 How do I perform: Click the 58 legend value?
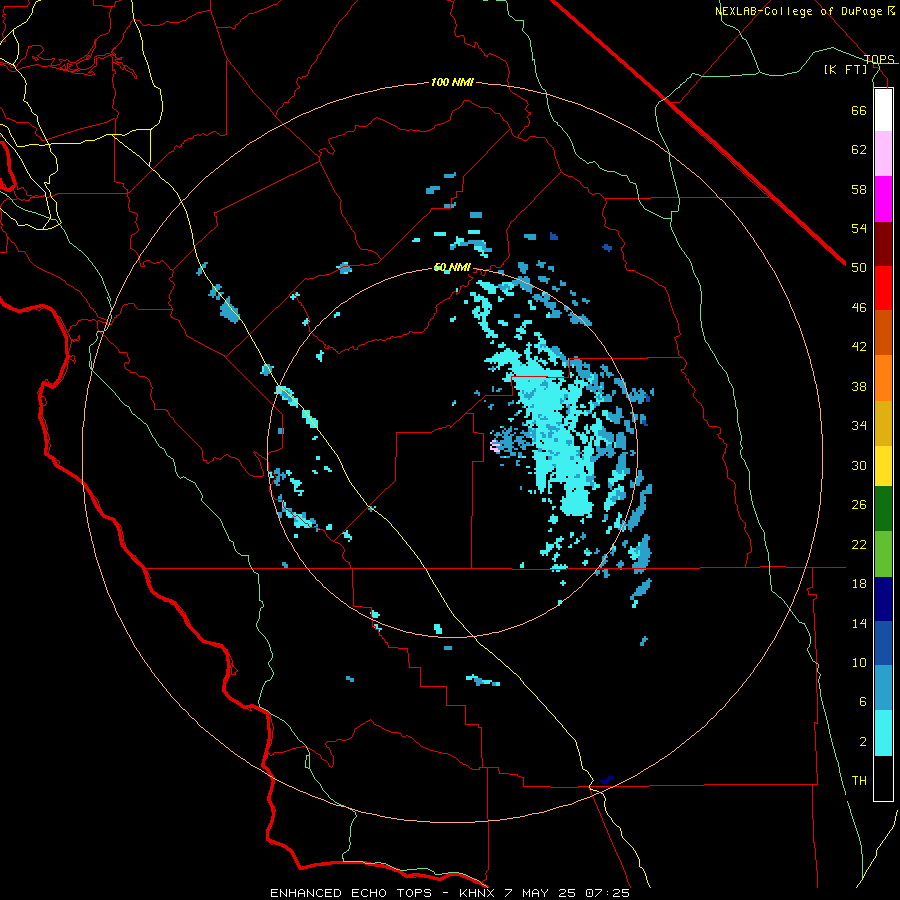point(859,189)
